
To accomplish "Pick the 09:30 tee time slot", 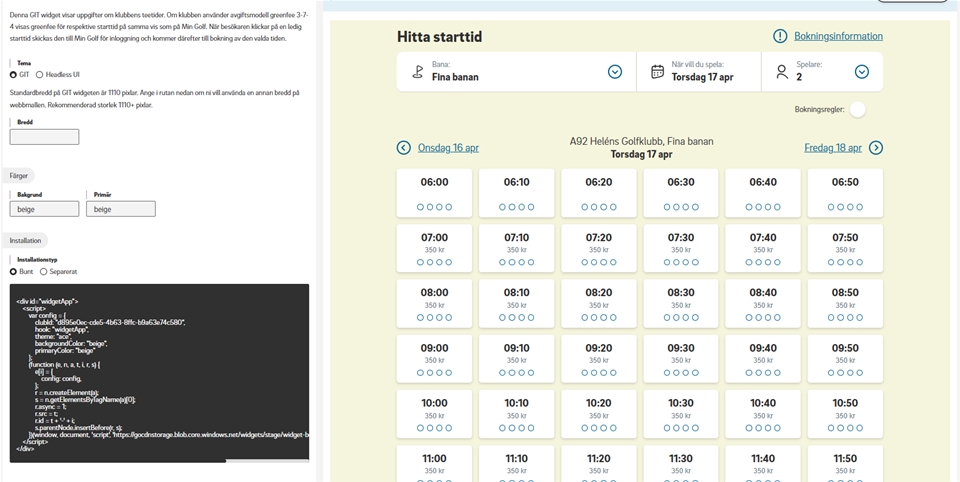I will point(681,358).
